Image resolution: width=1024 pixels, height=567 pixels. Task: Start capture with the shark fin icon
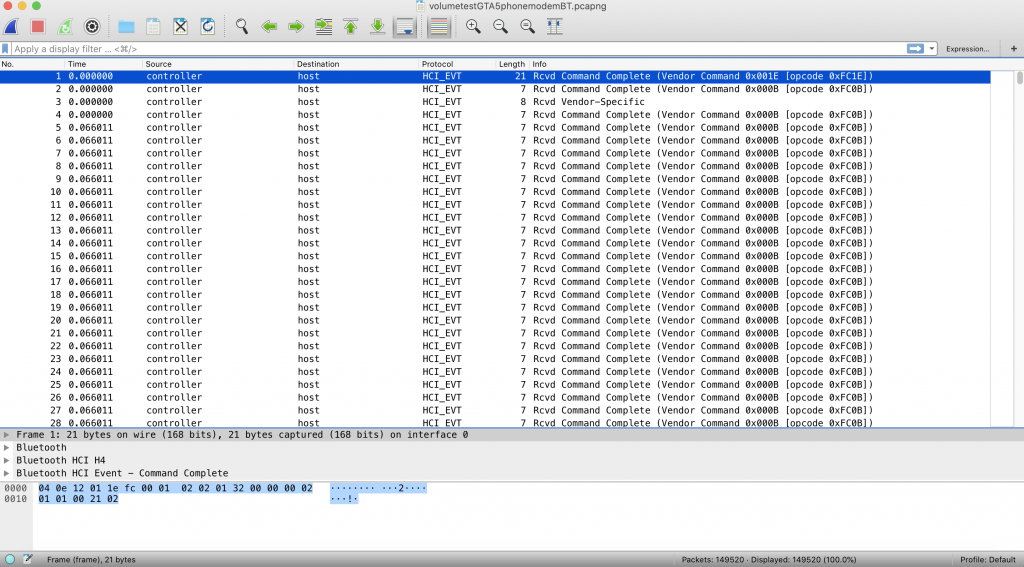pos(11,26)
